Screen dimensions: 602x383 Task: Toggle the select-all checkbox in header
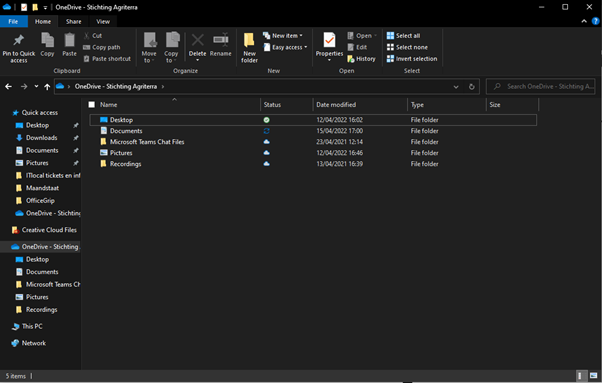coord(91,105)
